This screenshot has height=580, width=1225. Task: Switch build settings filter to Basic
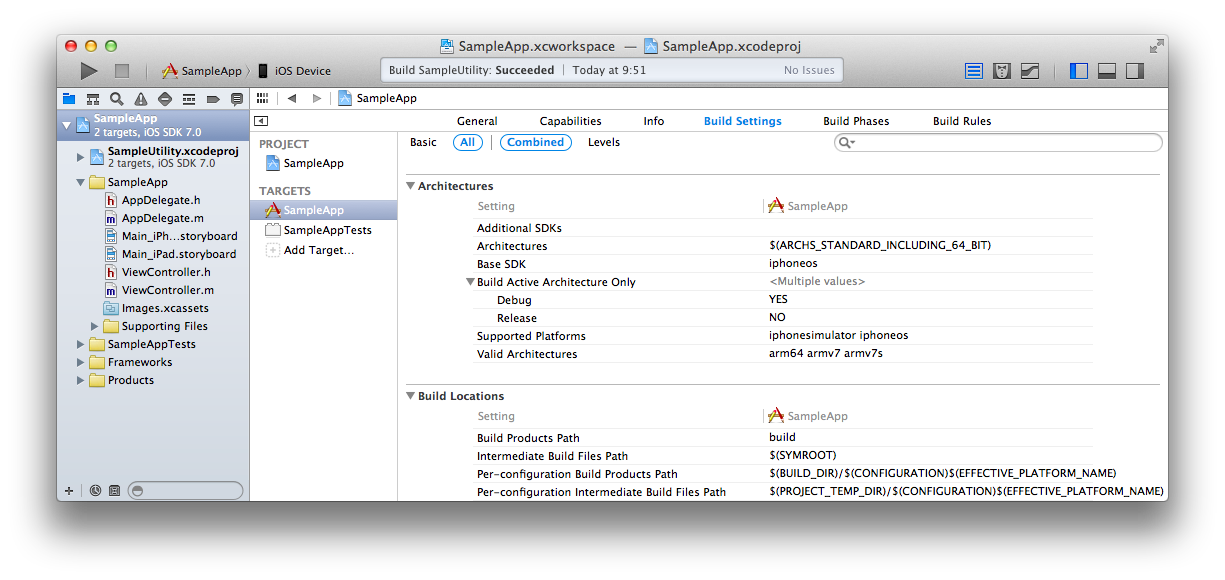[423, 142]
